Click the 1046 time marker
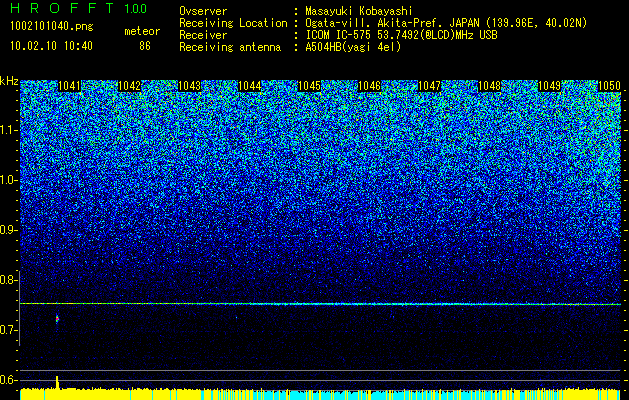This screenshot has height=400, width=629. pos(369,86)
